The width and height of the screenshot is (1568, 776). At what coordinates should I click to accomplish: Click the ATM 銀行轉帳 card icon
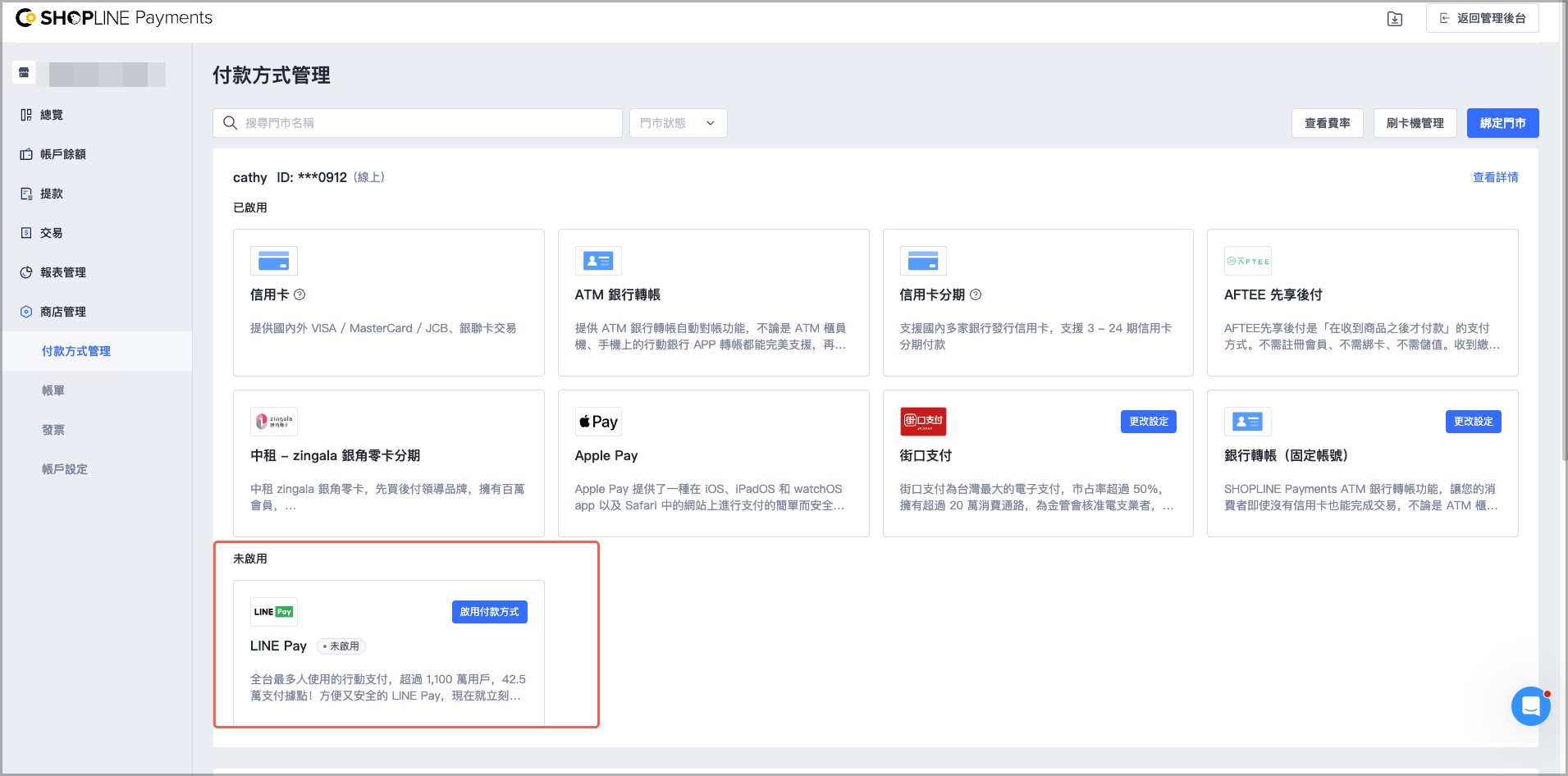pyautogui.click(x=598, y=261)
